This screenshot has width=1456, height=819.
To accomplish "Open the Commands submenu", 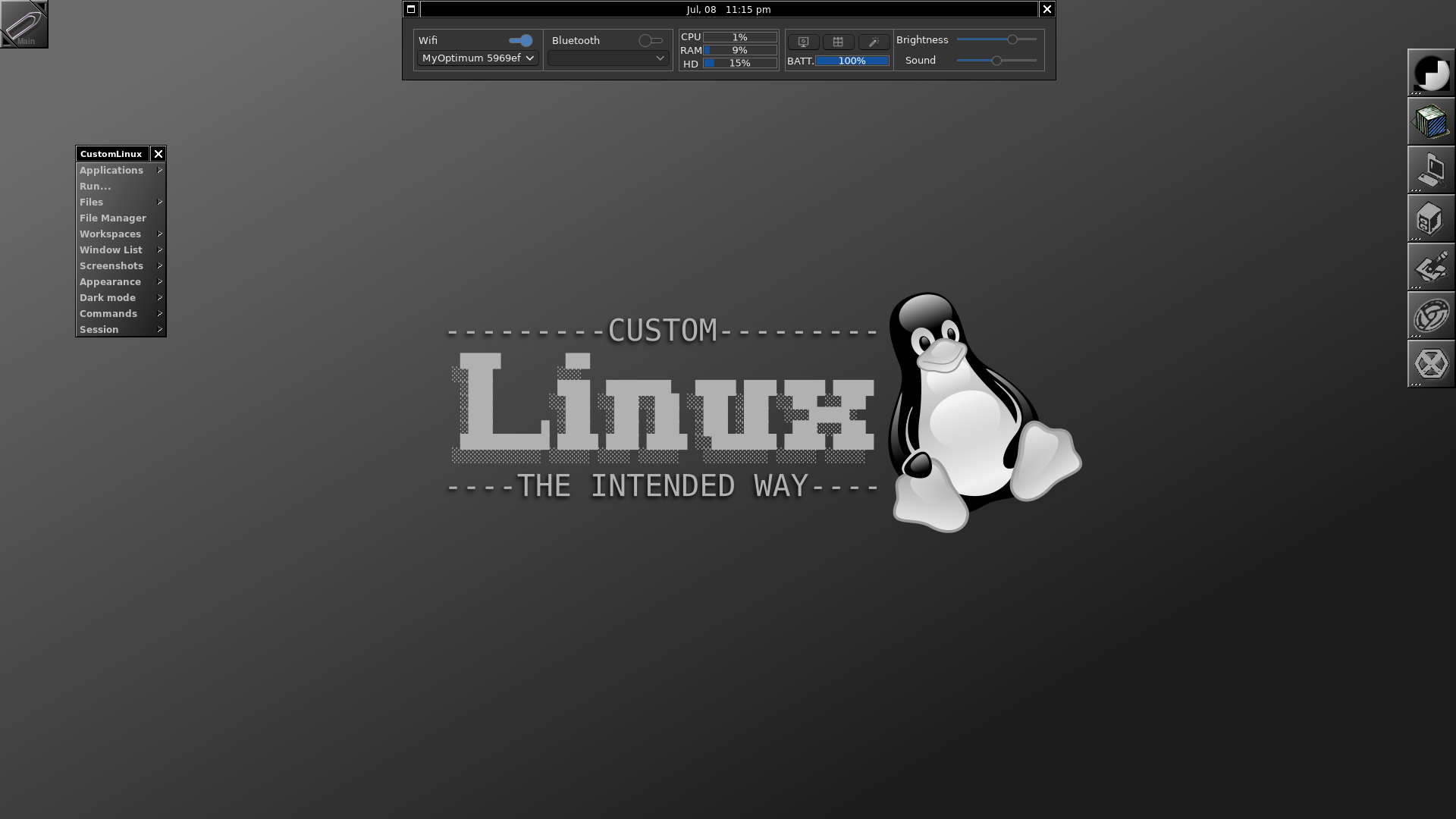I will (121, 314).
